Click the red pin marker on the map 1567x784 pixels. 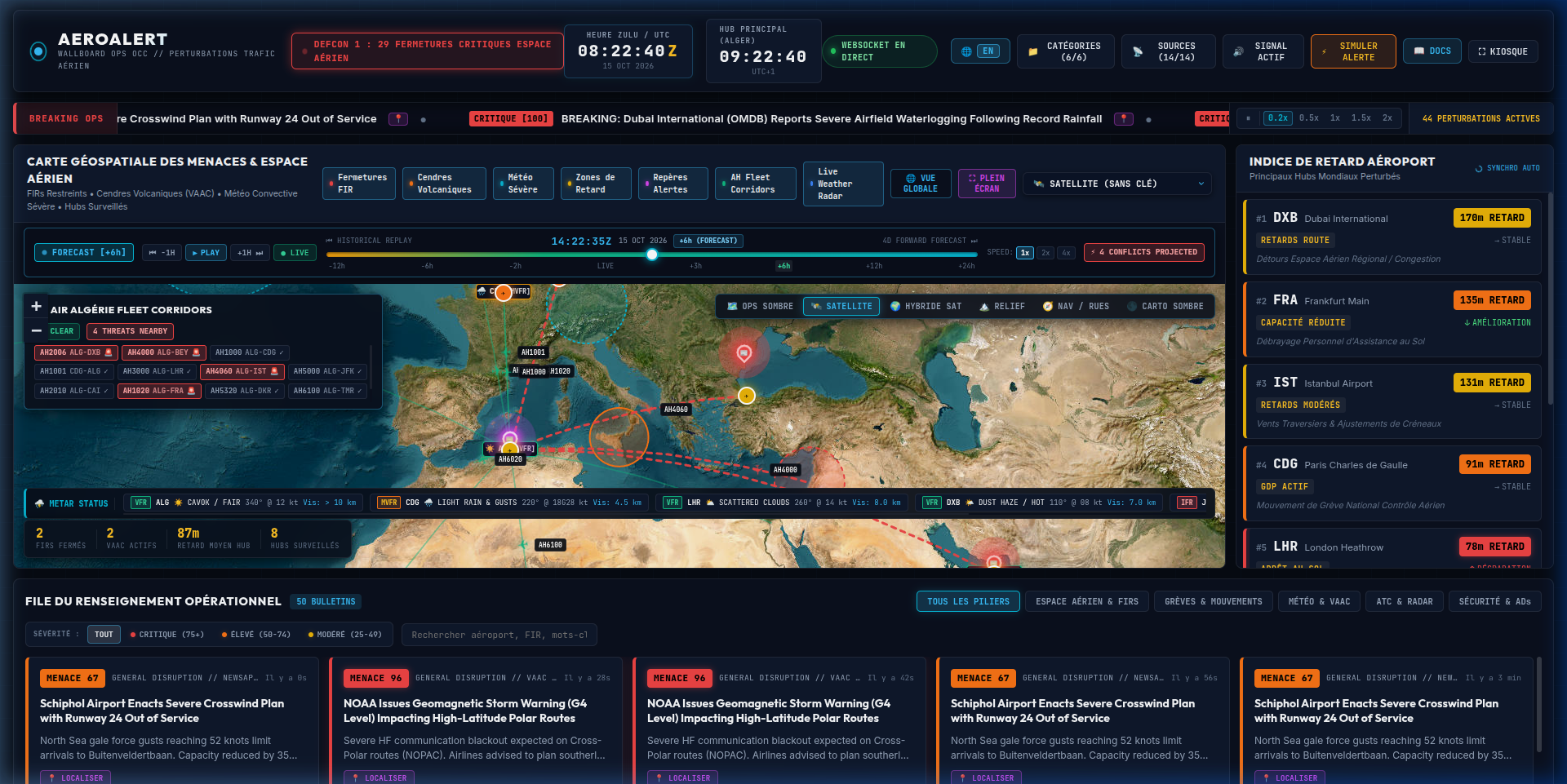pos(744,353)
